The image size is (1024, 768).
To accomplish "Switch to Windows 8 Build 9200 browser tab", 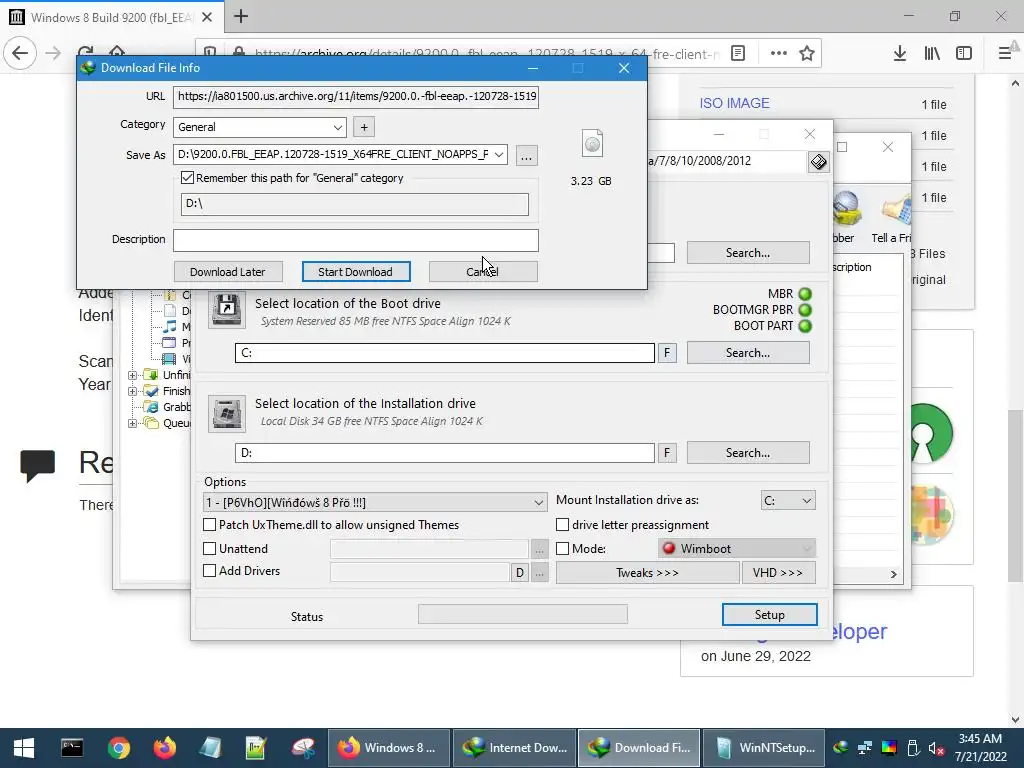I will [x=112, y=17].
